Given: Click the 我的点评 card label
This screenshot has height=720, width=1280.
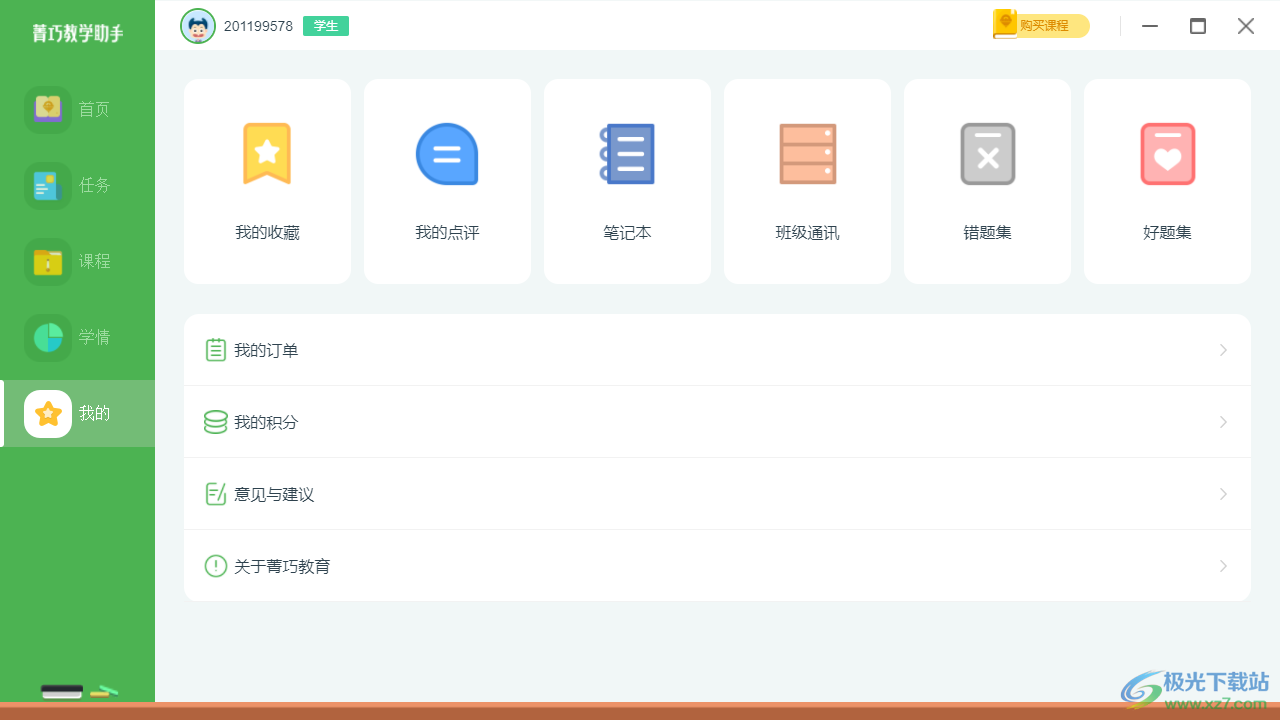Looking at the screenshot, I should pos(447,233).
